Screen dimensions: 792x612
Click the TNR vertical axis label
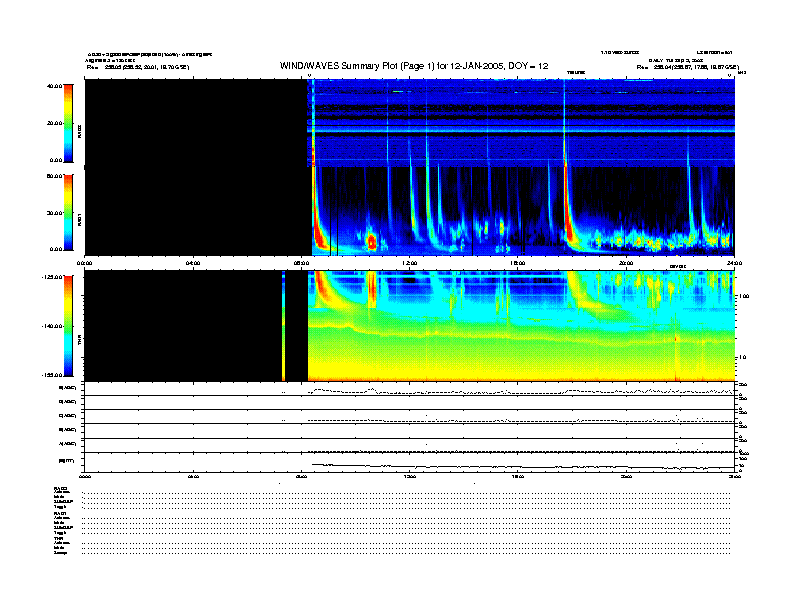point(79,340)
